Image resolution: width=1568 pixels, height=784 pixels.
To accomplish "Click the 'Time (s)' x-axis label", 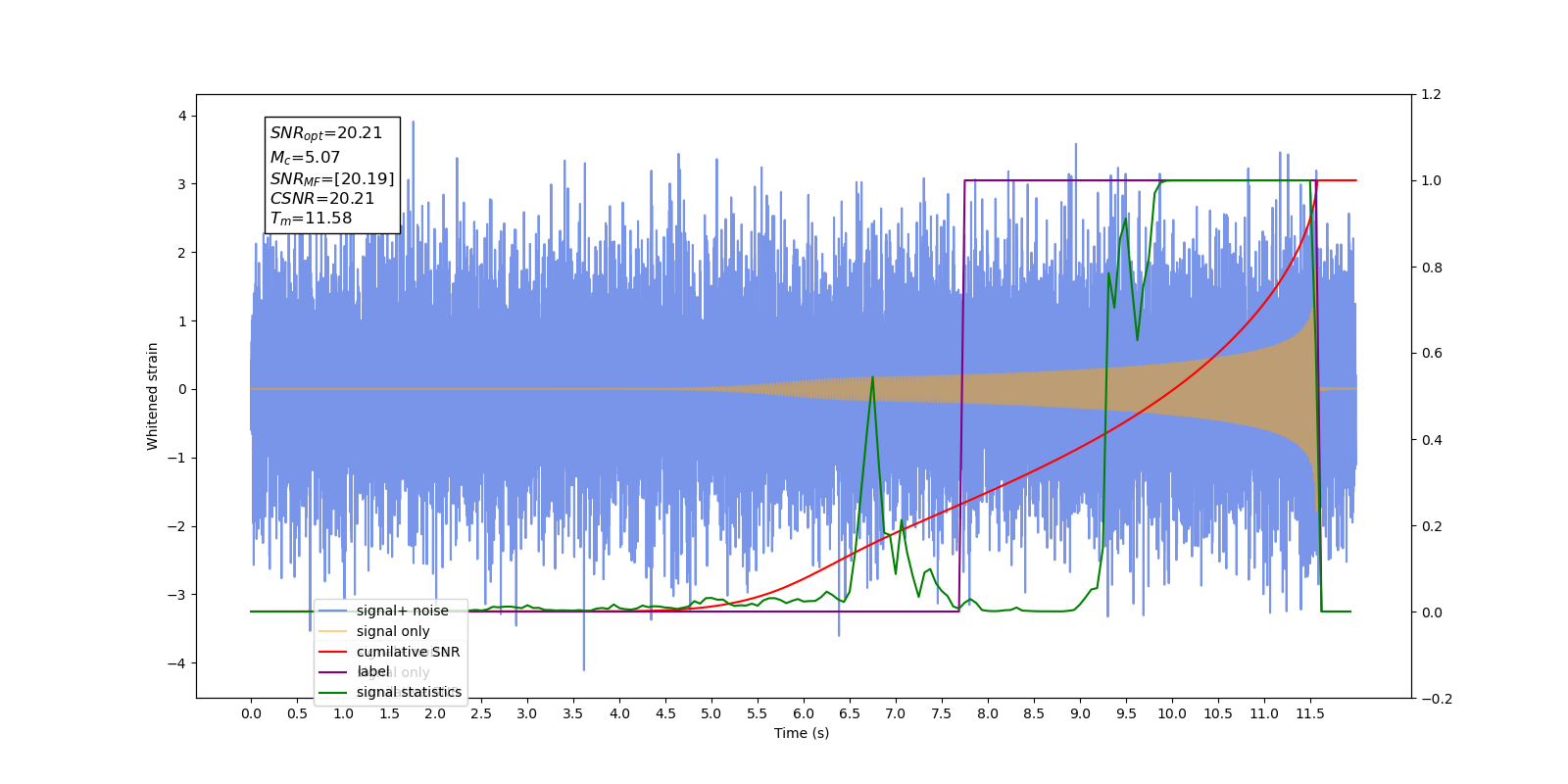I will [802, 733].
